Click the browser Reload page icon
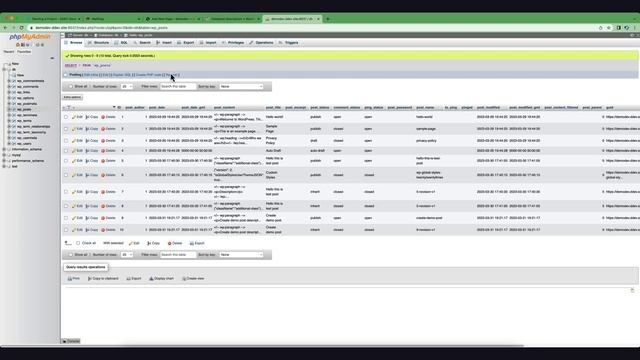This screenshot has width=640, height=360. (22, 28)
